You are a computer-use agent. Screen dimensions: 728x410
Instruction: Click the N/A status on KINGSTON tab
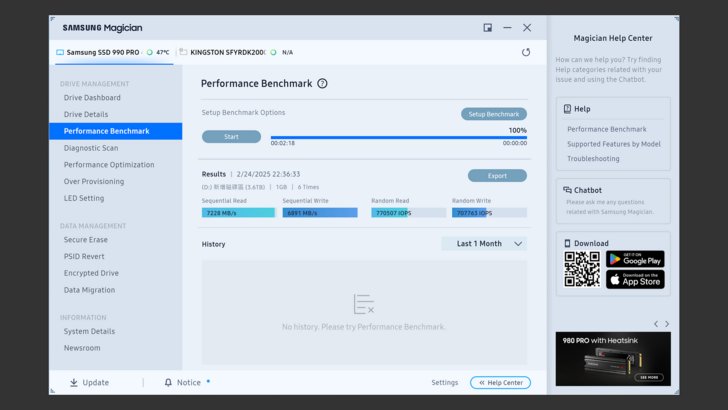tap(287, 52)
